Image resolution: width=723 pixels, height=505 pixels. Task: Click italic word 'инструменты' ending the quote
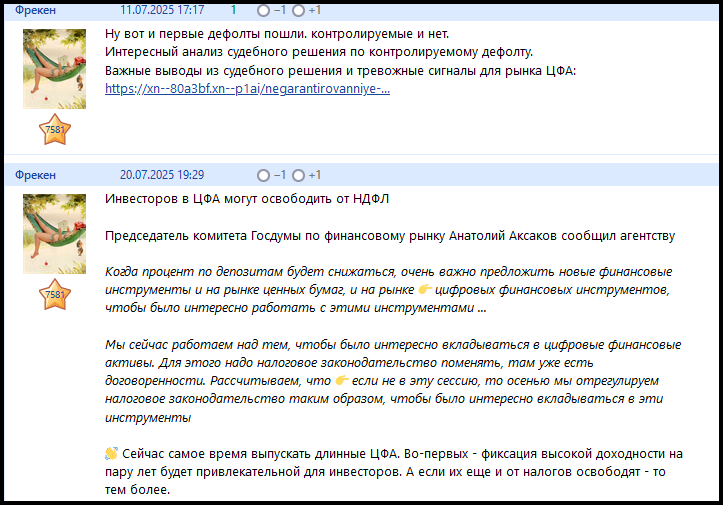pyautogui.click(x=148, y=418)
